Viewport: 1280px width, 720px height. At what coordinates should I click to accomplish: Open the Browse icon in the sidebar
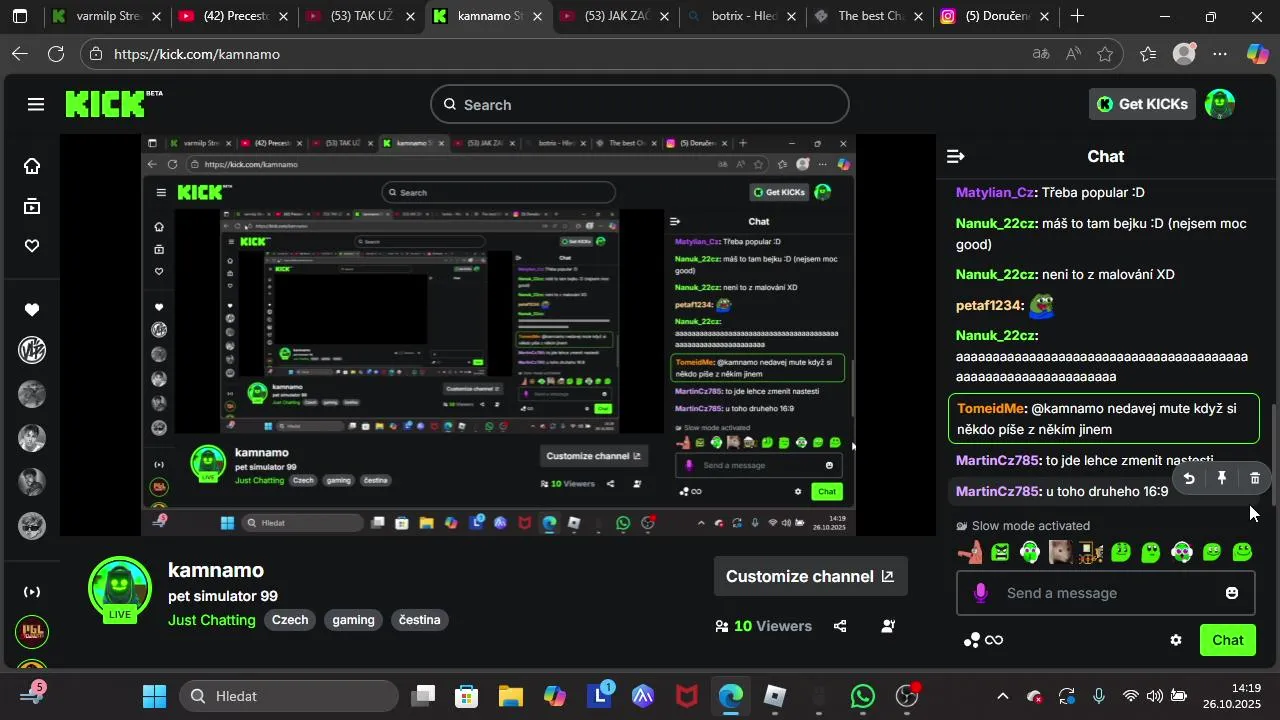[x=32, y=206]
